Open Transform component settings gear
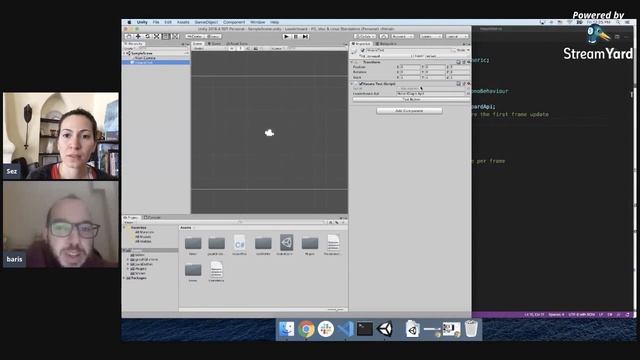The height and width of the screenshot is (360, 640). pyautogui.click(x=469, y=62)
